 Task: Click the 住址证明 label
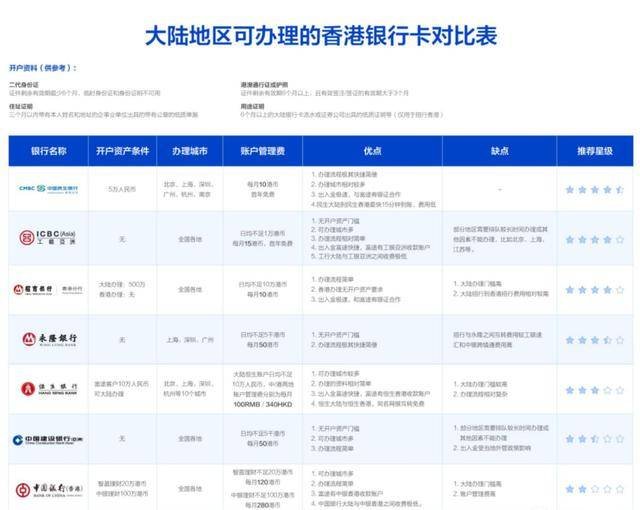pyautogui.click(x=21, y=106)
